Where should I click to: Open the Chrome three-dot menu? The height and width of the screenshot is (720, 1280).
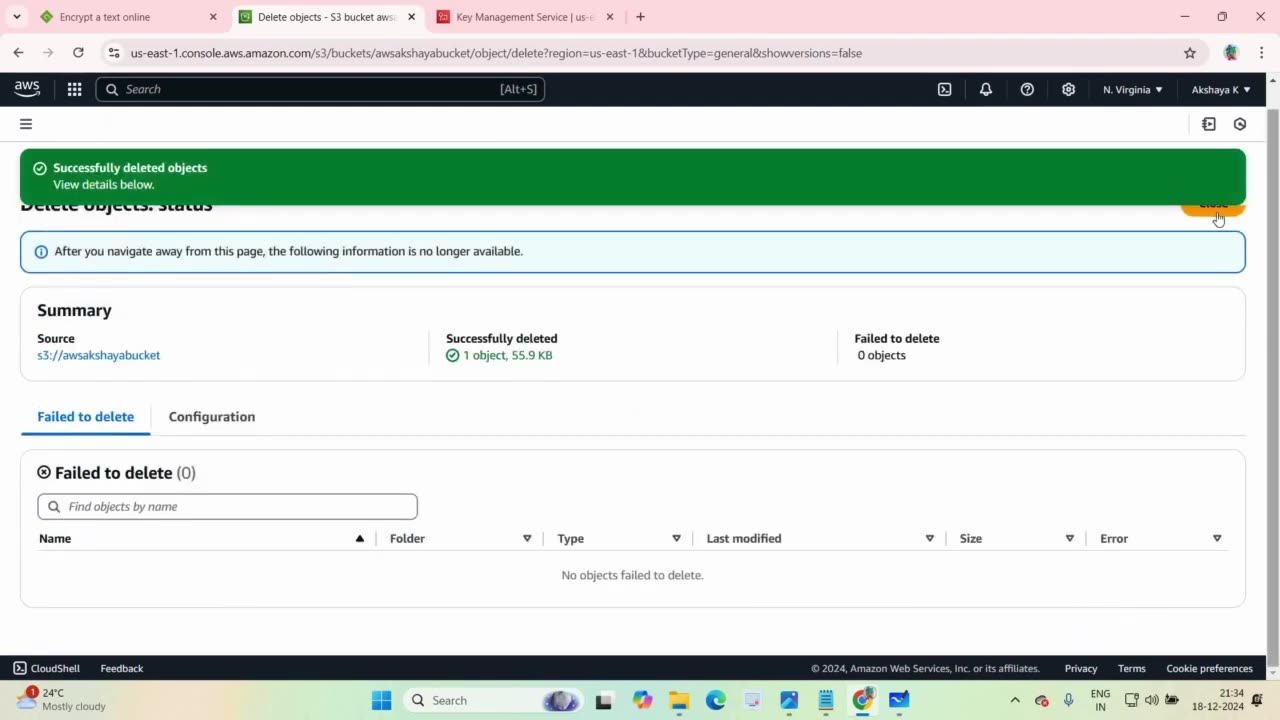pyautogui.click(x=1261, y=53)
